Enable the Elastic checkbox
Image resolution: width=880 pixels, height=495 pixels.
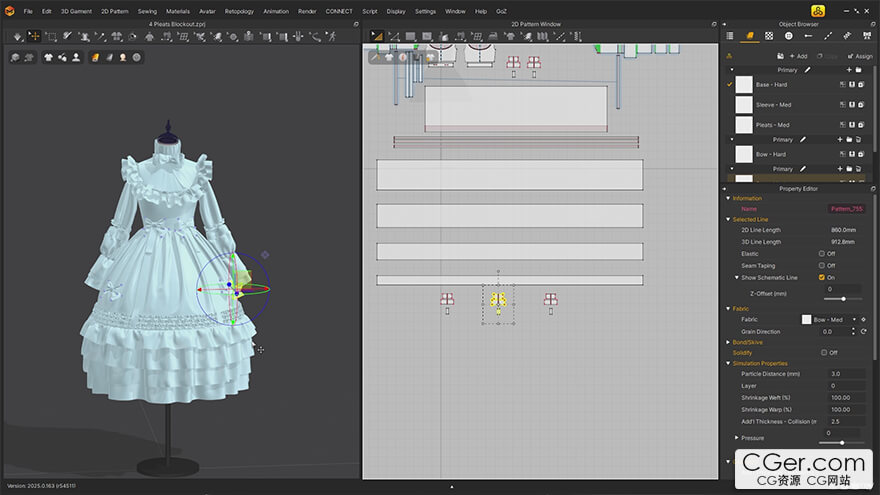click(822, 254)
